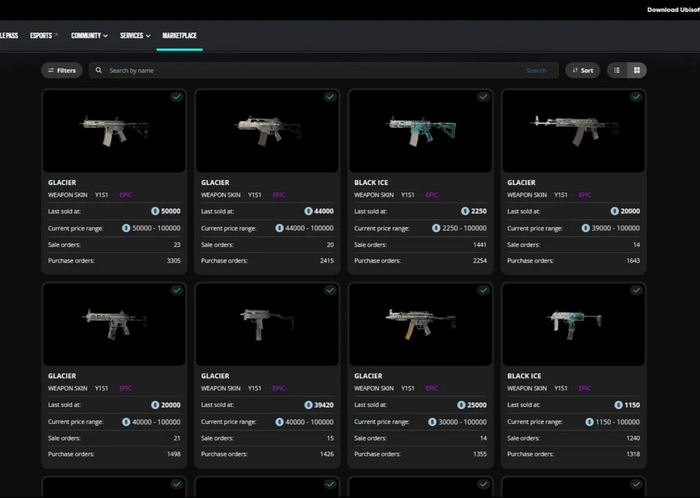
Task: Click the Download Ubisoft link at top right
Action: pyautogui.click(x=673, y=10)
